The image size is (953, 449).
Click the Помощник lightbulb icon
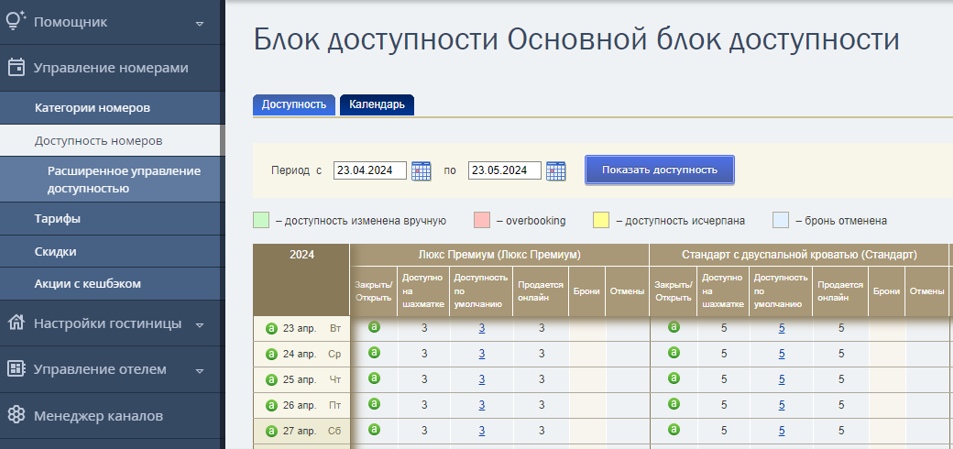pos(16,21)
